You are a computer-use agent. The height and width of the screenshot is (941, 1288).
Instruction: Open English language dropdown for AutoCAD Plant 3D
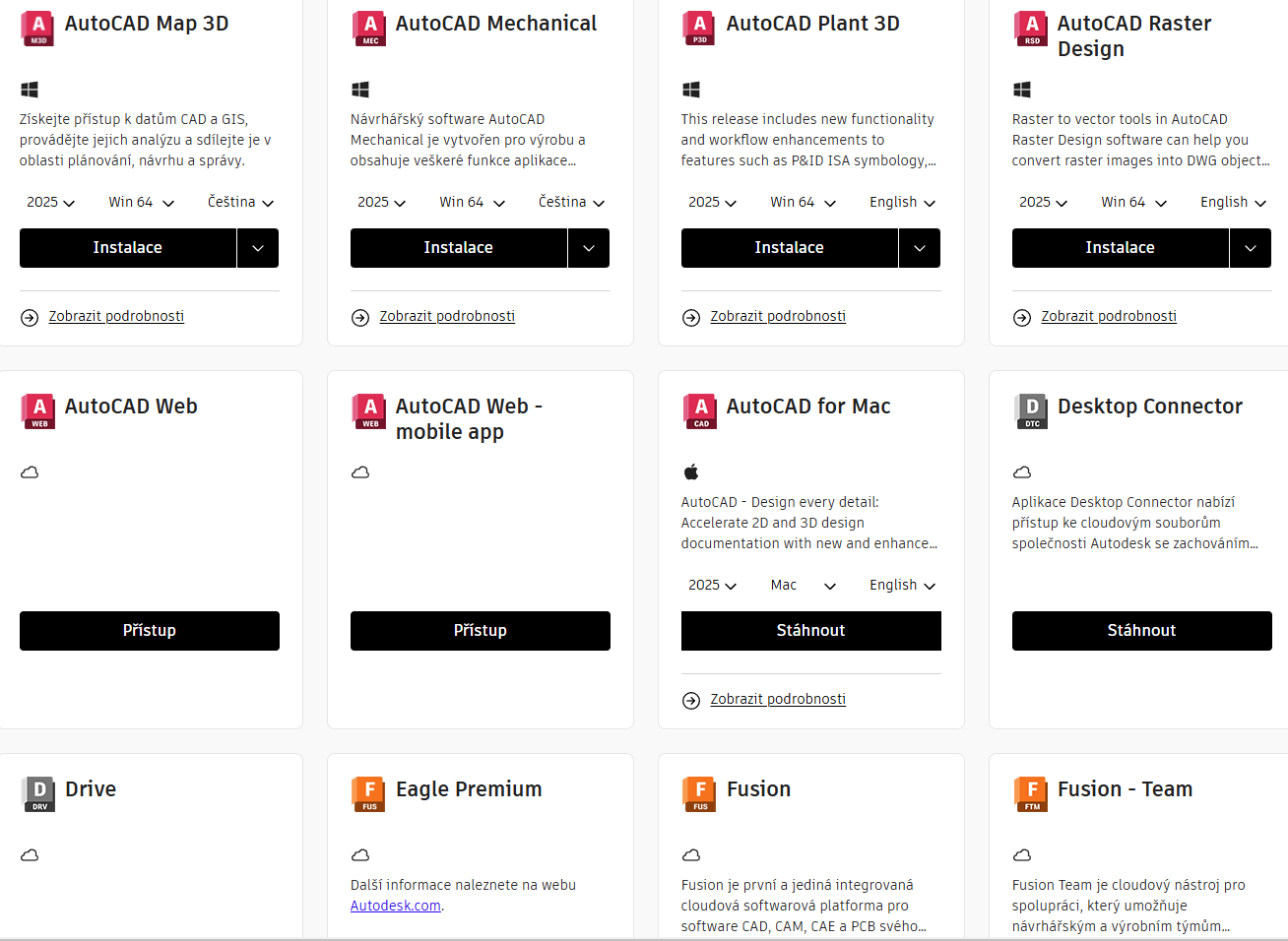tap(902, 202)
